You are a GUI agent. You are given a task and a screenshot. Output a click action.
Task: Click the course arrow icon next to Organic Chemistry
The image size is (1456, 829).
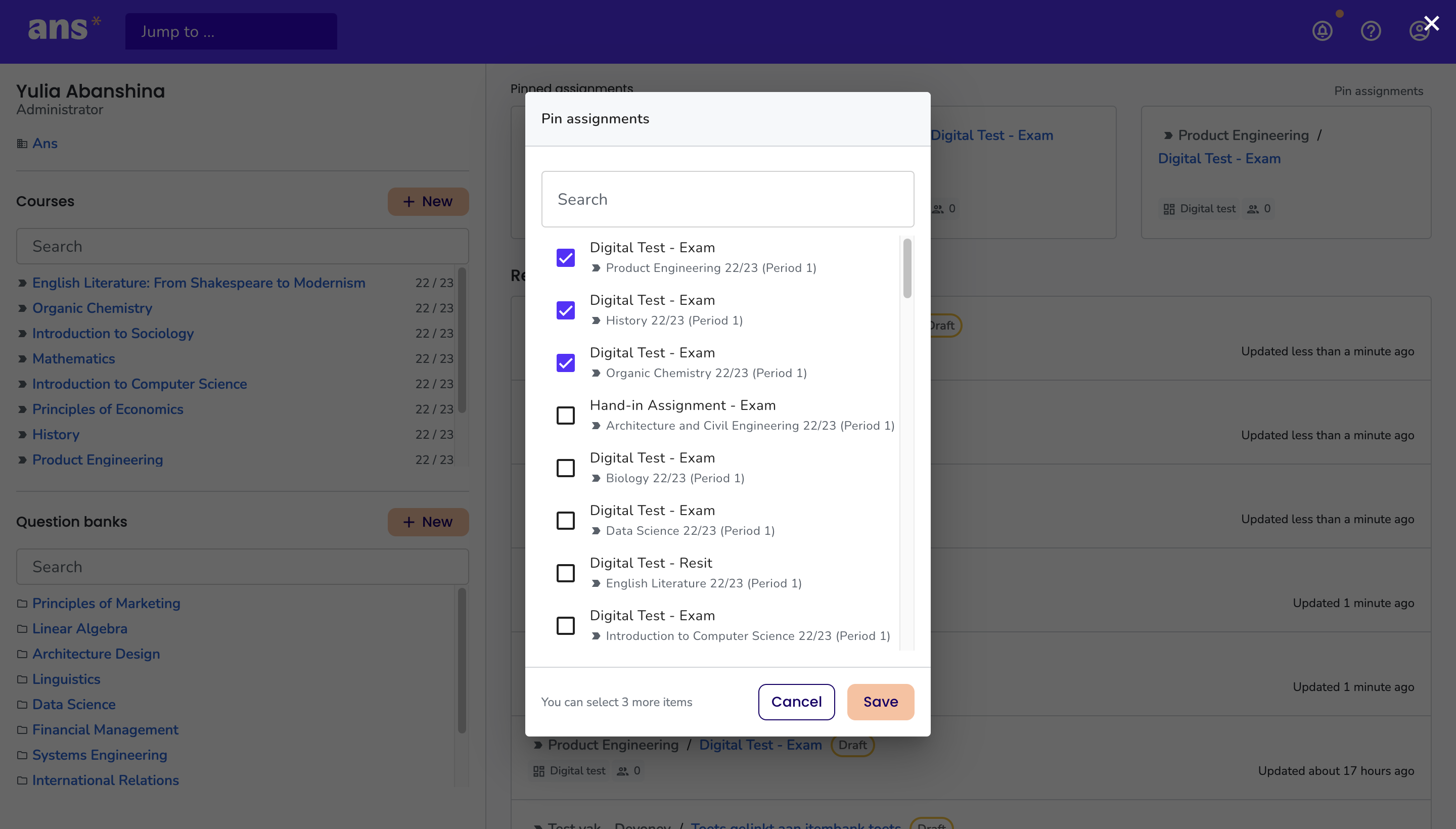[x=22, y=308]
